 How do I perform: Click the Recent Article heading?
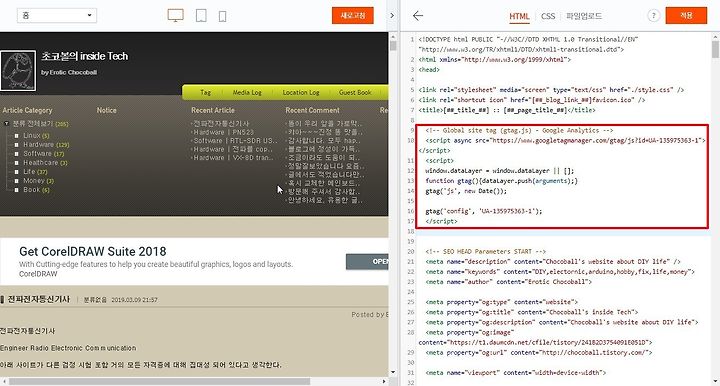pyautogui.click(x=213, y=110)
